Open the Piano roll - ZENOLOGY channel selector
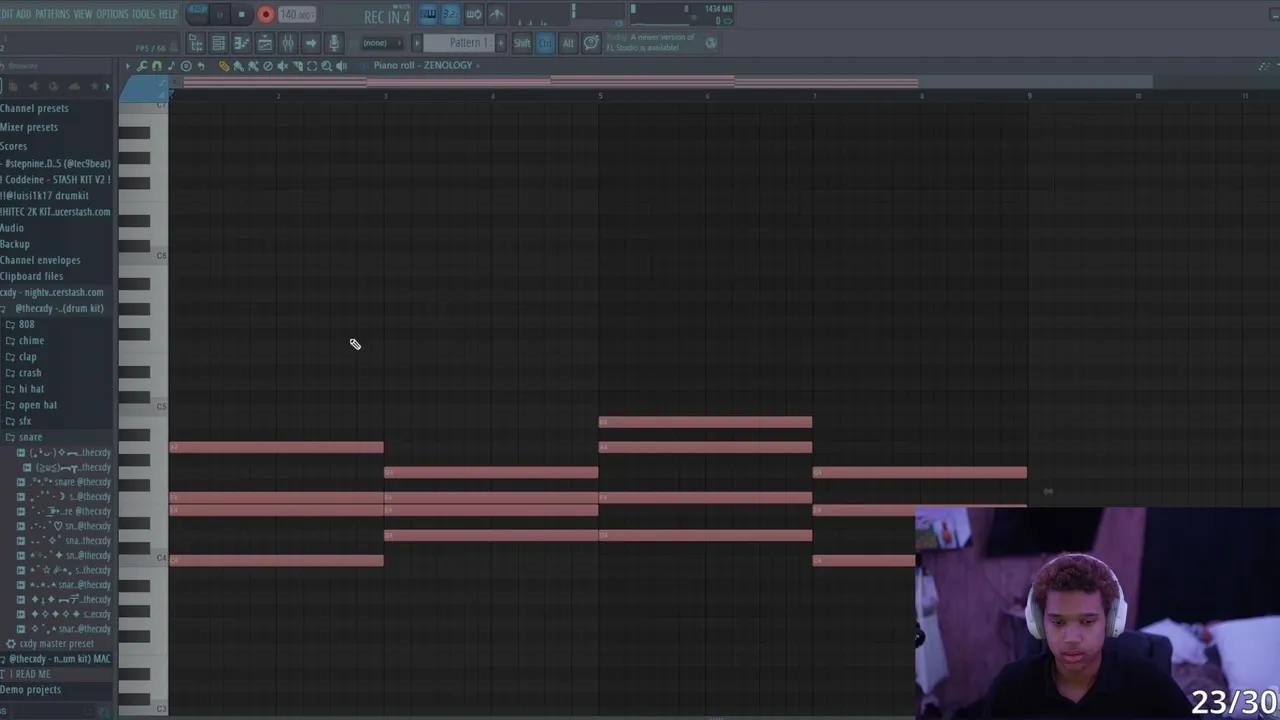The image size is (1280, 720). (x=423, y=66)
